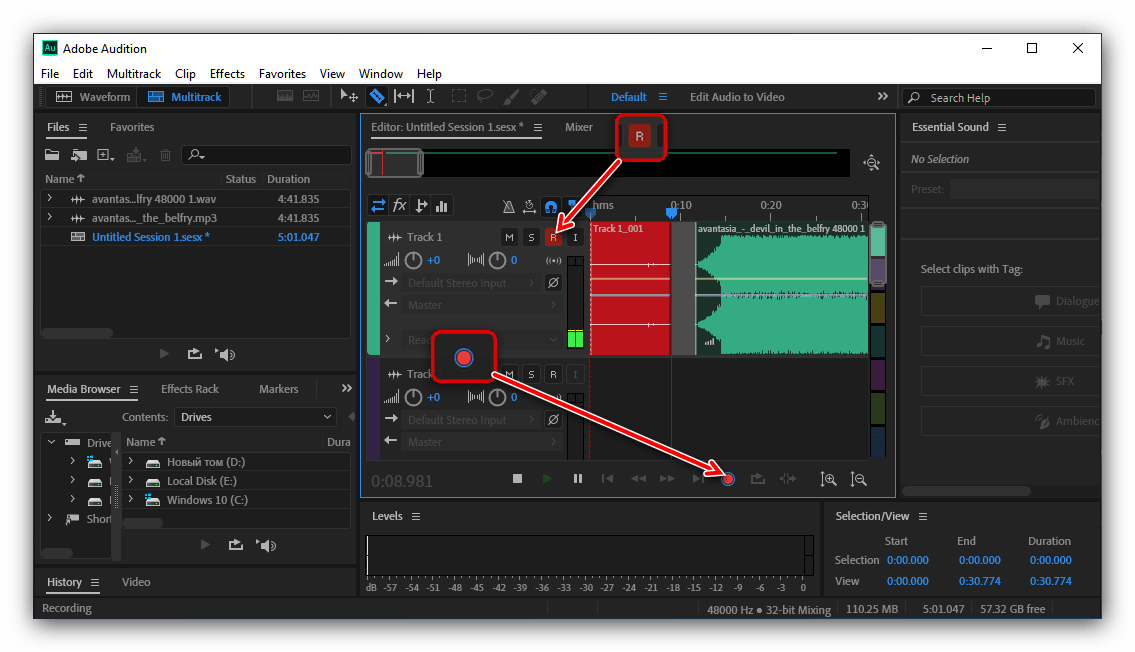Image resolution: width=1135 pixels, height=652 pixels.
Task: Open the Multitrack menu
Action: click(134, 74)
